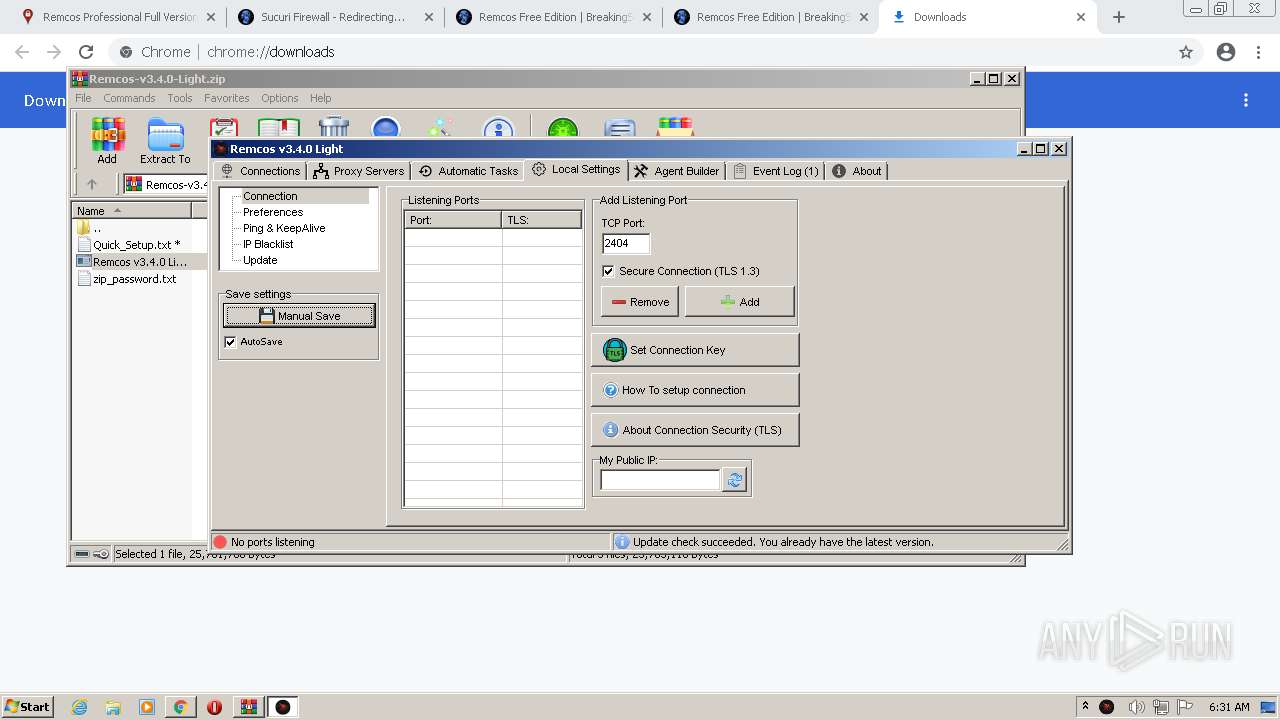Click the Remove port button

pos(640,302)
